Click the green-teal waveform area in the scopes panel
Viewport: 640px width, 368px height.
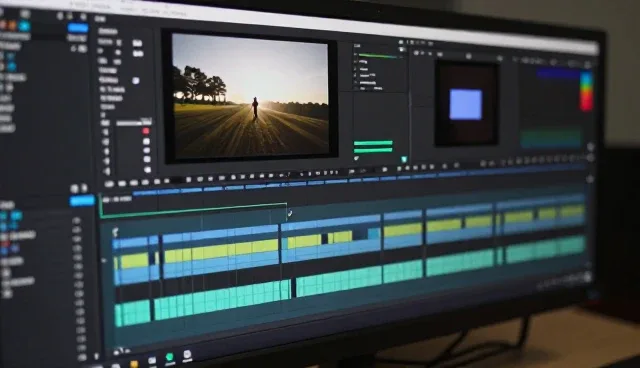(x=551, y=138)
